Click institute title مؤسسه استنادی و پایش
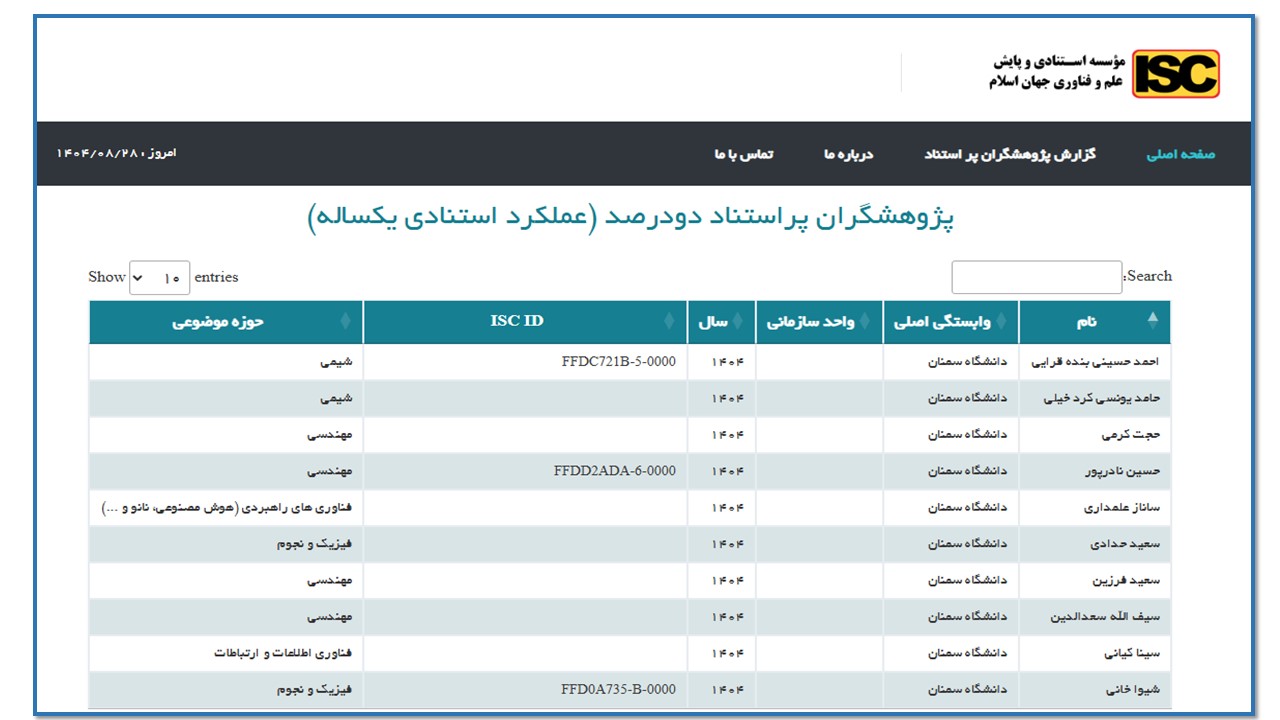The image size is (1280, 720). pos(1058,61)
